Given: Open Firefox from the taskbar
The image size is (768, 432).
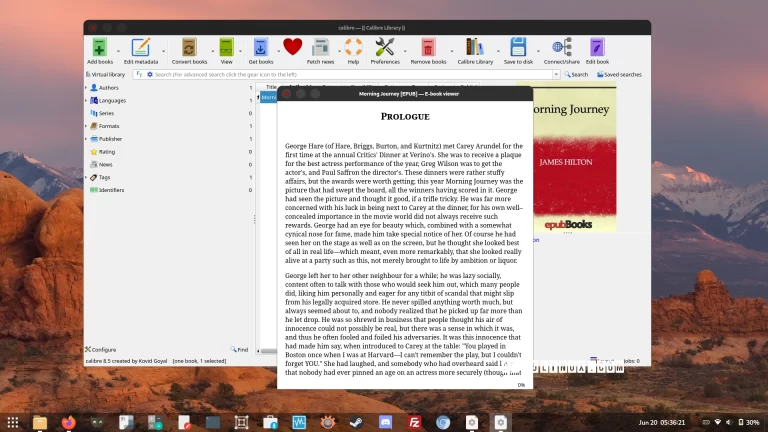Looking at the screenshot, I should point(68,422).
